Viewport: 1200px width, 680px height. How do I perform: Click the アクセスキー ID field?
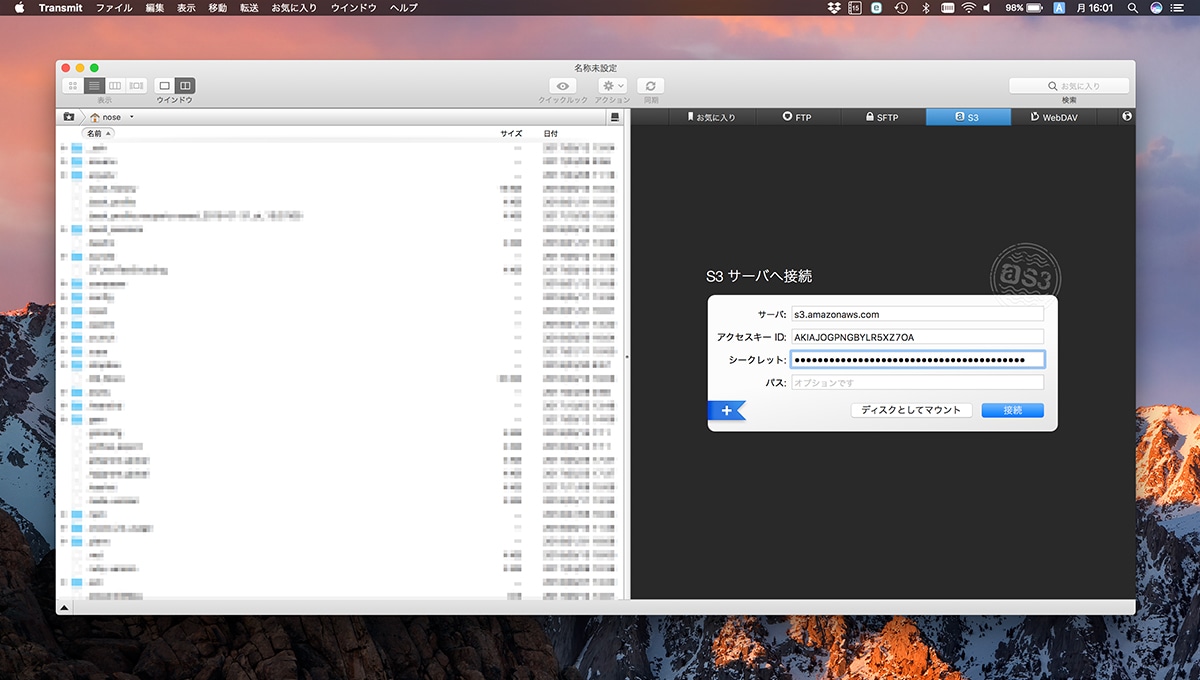coord(917,337)
